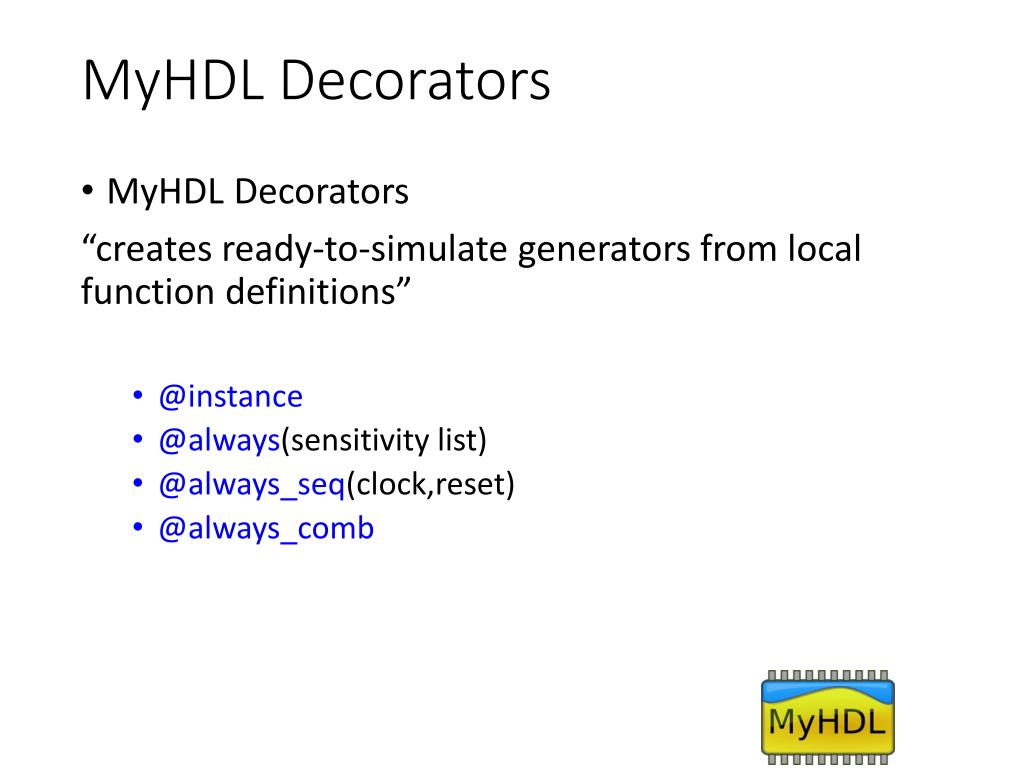Click the @always decorator text
Screen dimensions: 1024x768
pos(219,440)
